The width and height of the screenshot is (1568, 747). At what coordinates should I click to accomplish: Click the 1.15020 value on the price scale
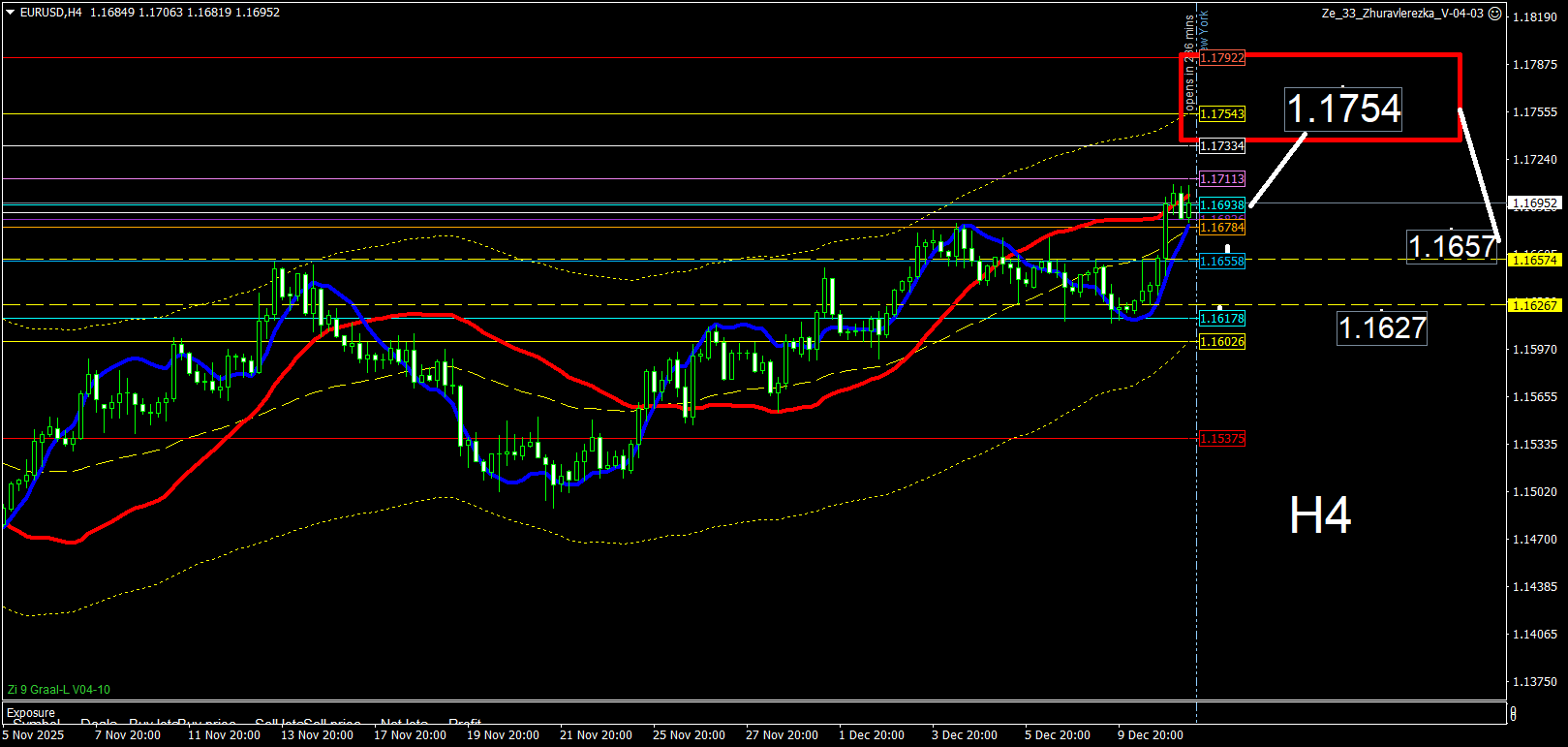point(1535,492)
